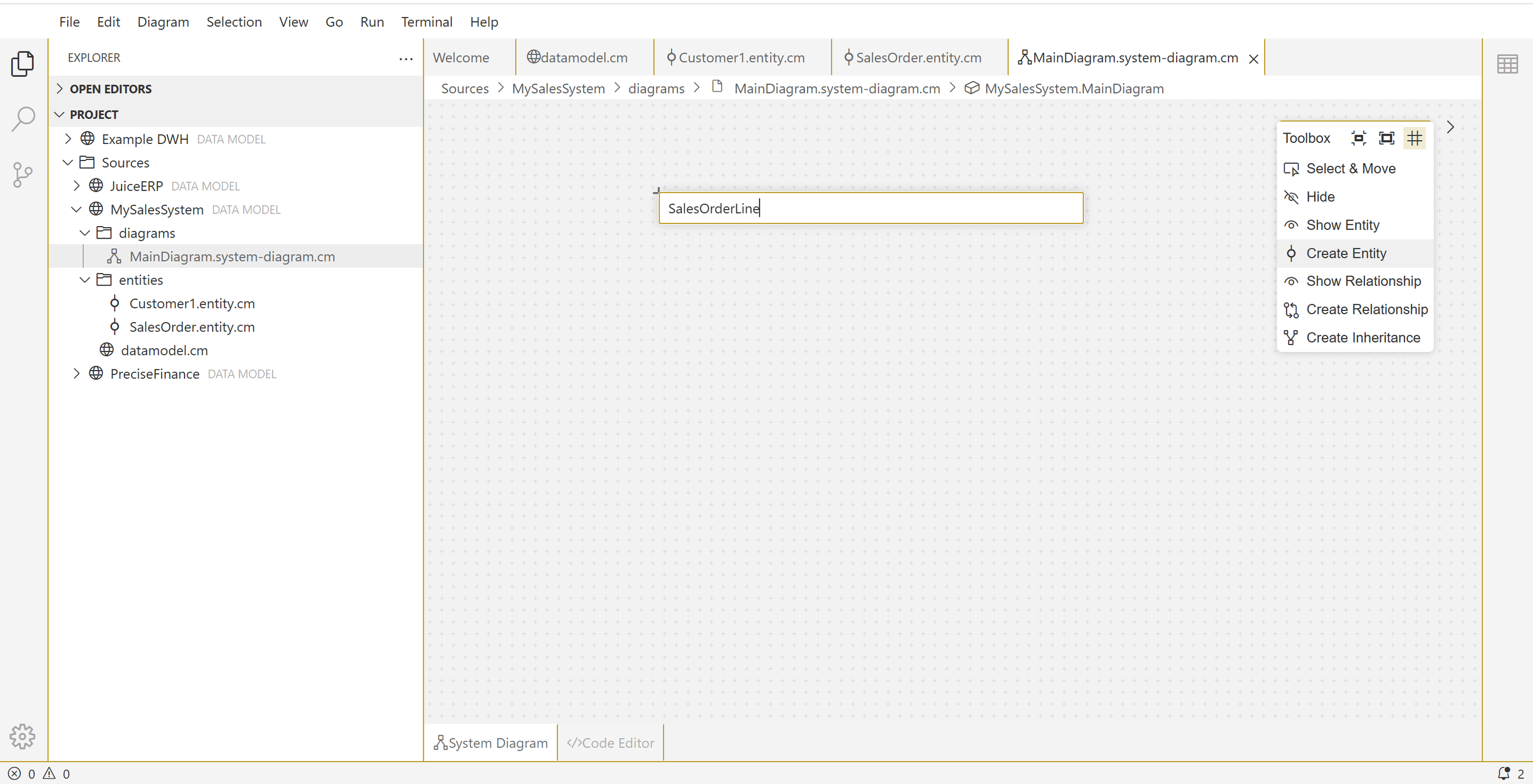This screenshot has width=1533, height=784.
Task: Click the SalesOrderLine entity name field
Action: coord(870,209)
